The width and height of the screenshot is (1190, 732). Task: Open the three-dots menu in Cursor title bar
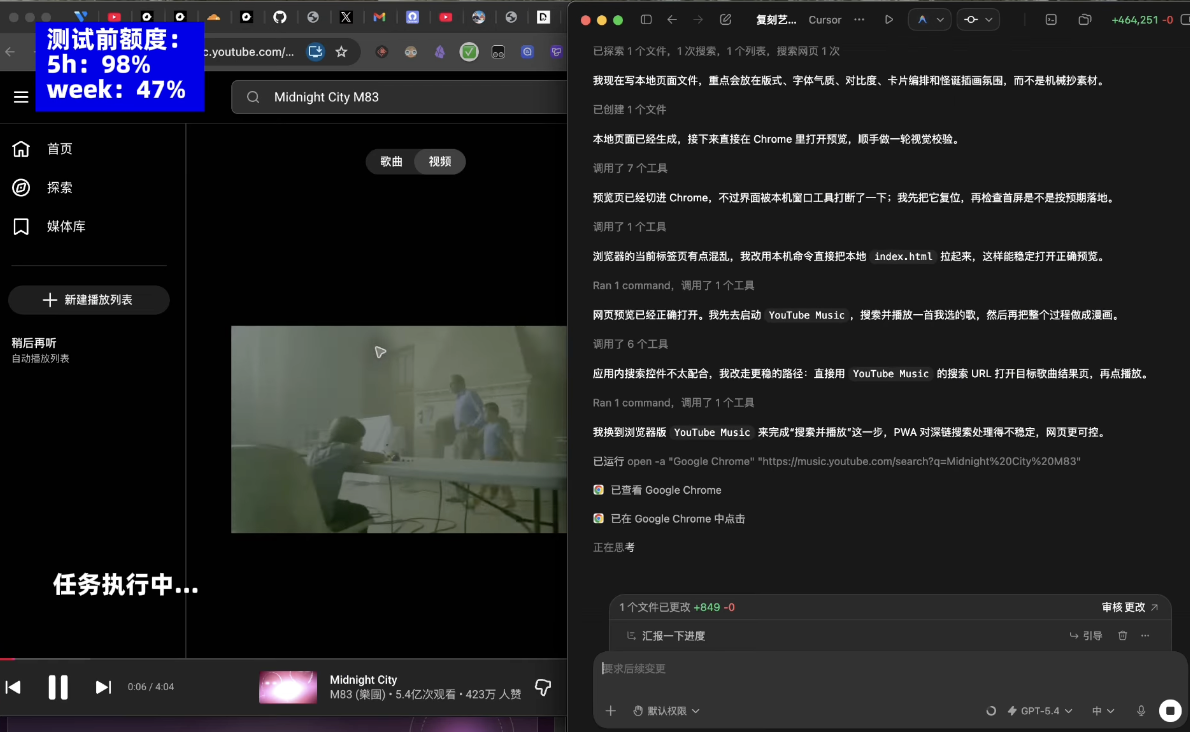tap(859, 20)
